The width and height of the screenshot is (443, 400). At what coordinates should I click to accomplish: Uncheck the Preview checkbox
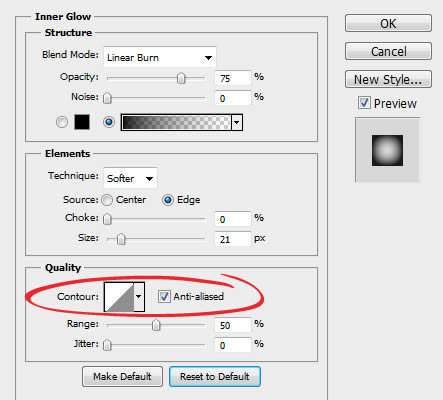pos(364,103)
